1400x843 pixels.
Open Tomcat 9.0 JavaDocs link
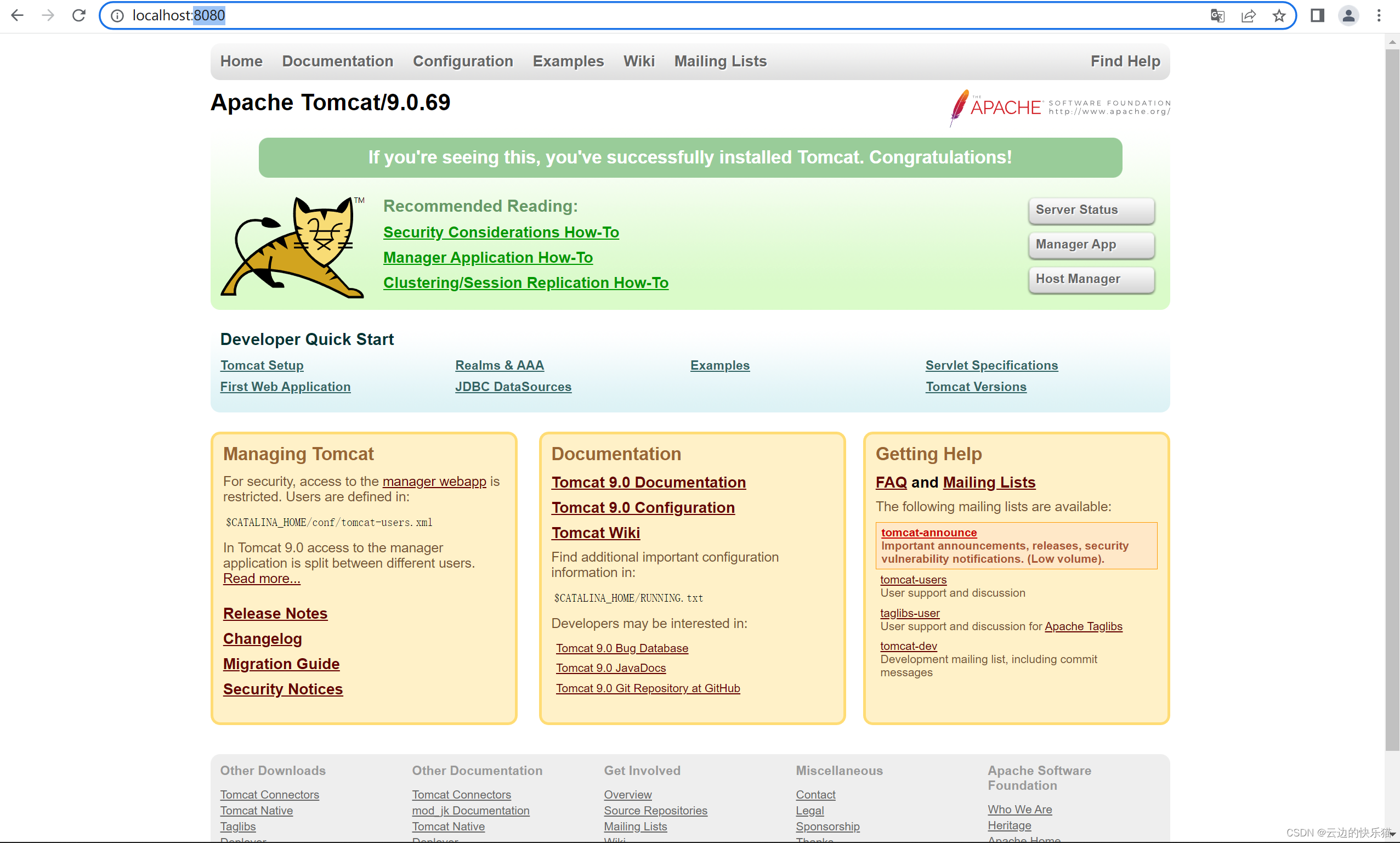(610, 668)
